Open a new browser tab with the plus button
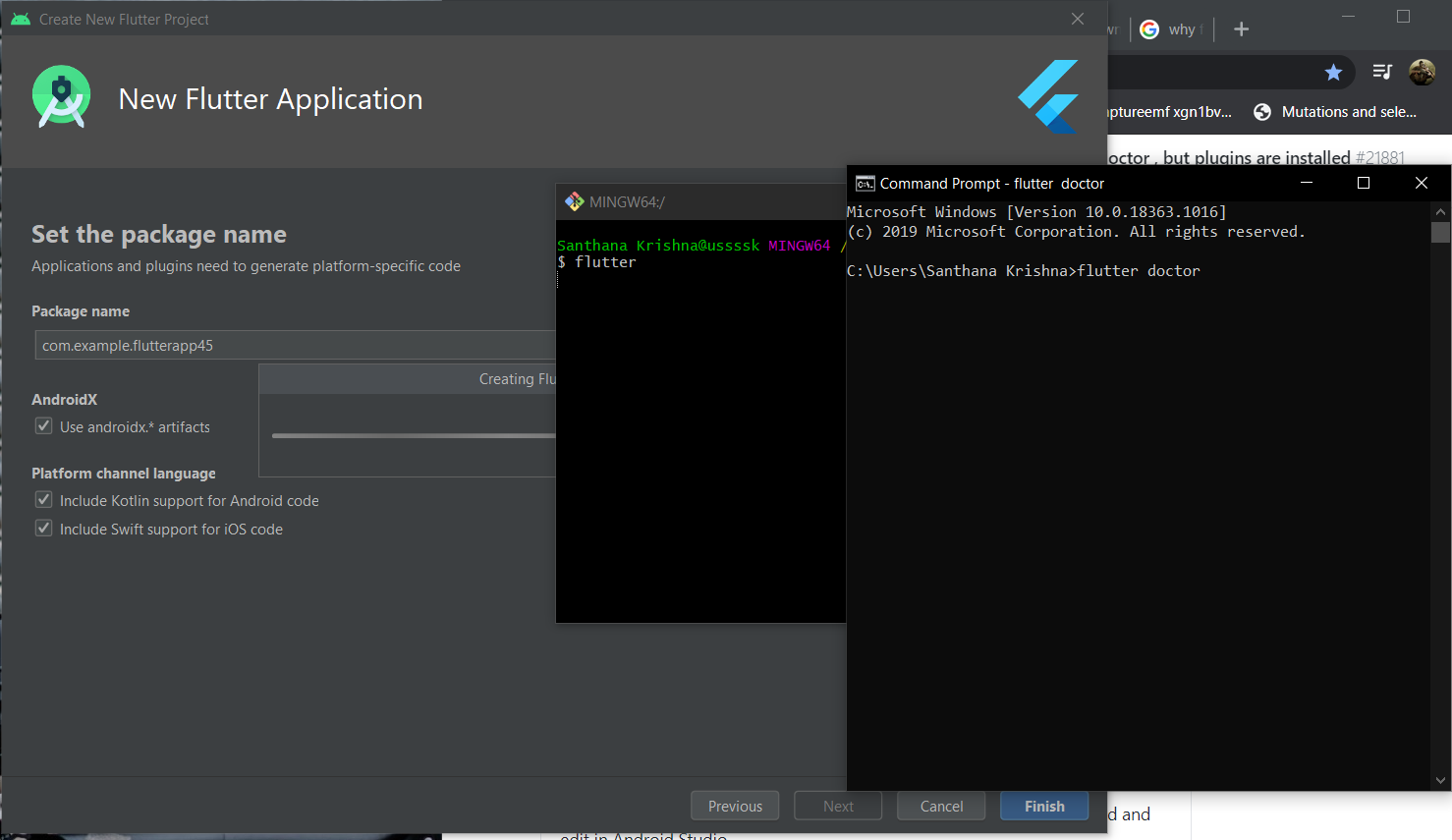1452x840 pixels. point(1241,29)
